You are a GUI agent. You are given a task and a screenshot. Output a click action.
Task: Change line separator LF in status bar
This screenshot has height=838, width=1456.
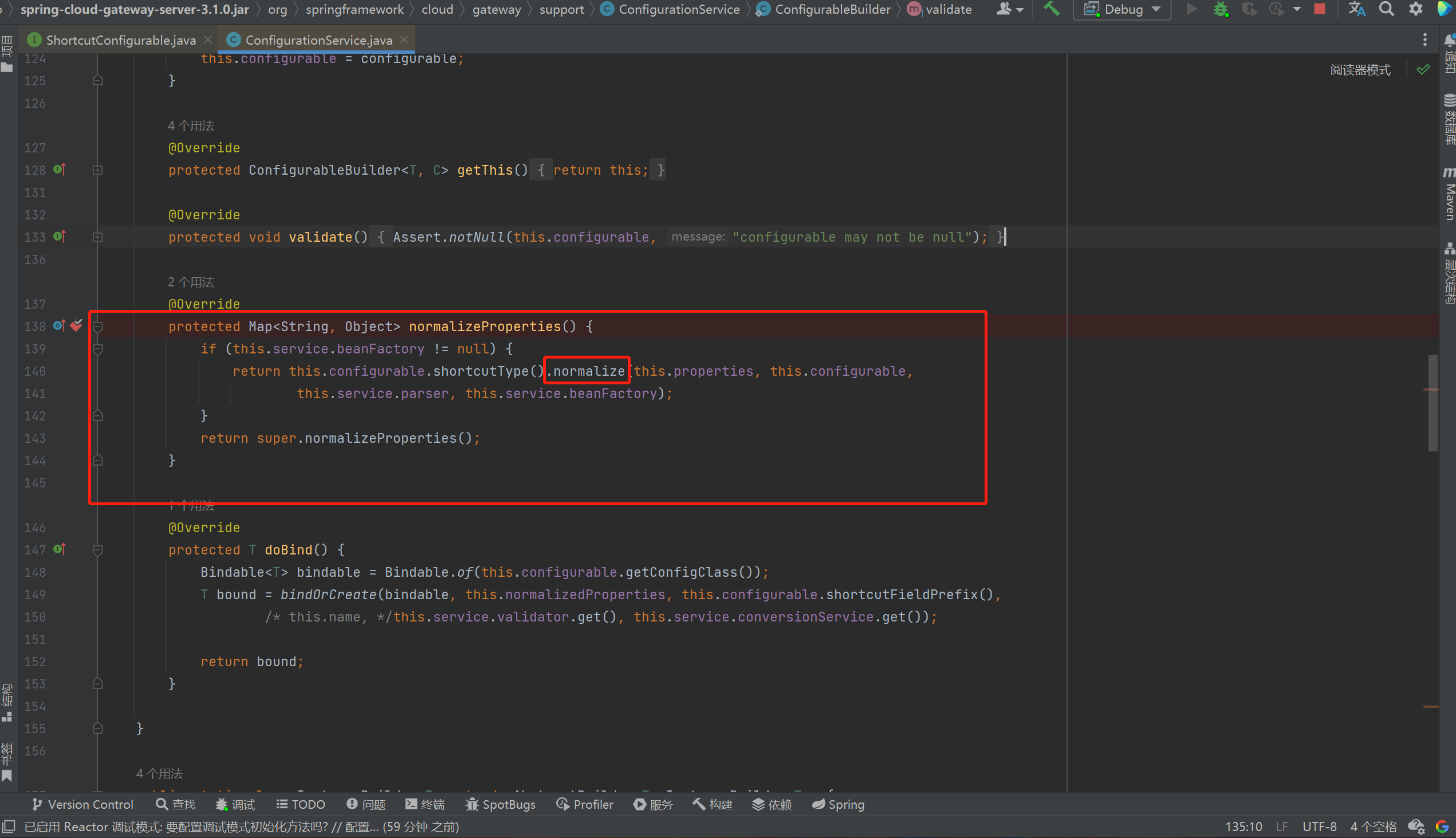click(1282, 827)
